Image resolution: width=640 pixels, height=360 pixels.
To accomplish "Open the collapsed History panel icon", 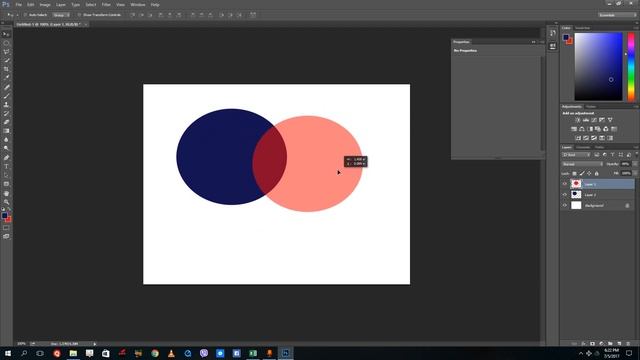I will (x=552, y=33).
